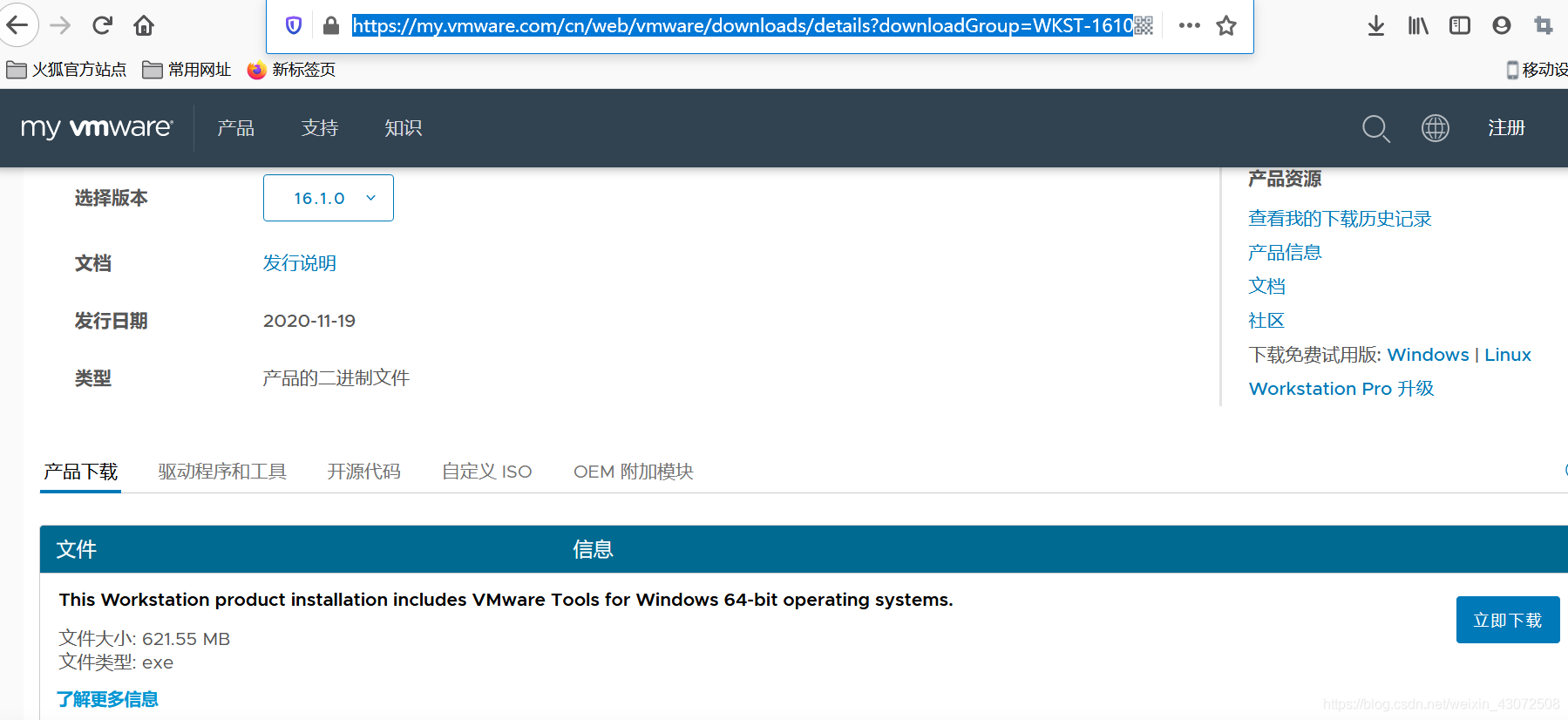Click the my vmware logo
1568x720 pixels.
point(97,128)
